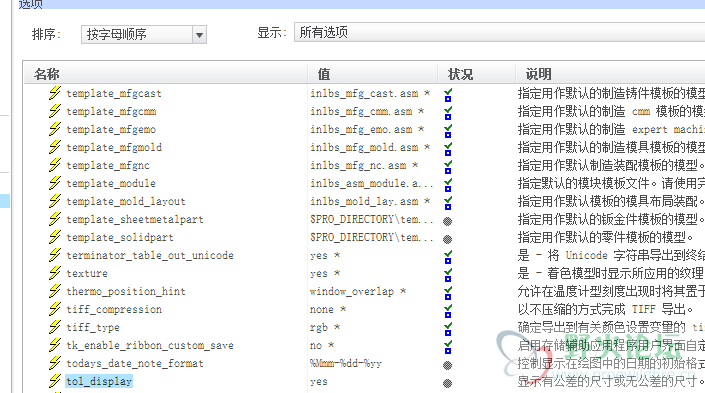Click lightning icon beside tiff_compression
705x393 pixels.
[x=55, y=309]
